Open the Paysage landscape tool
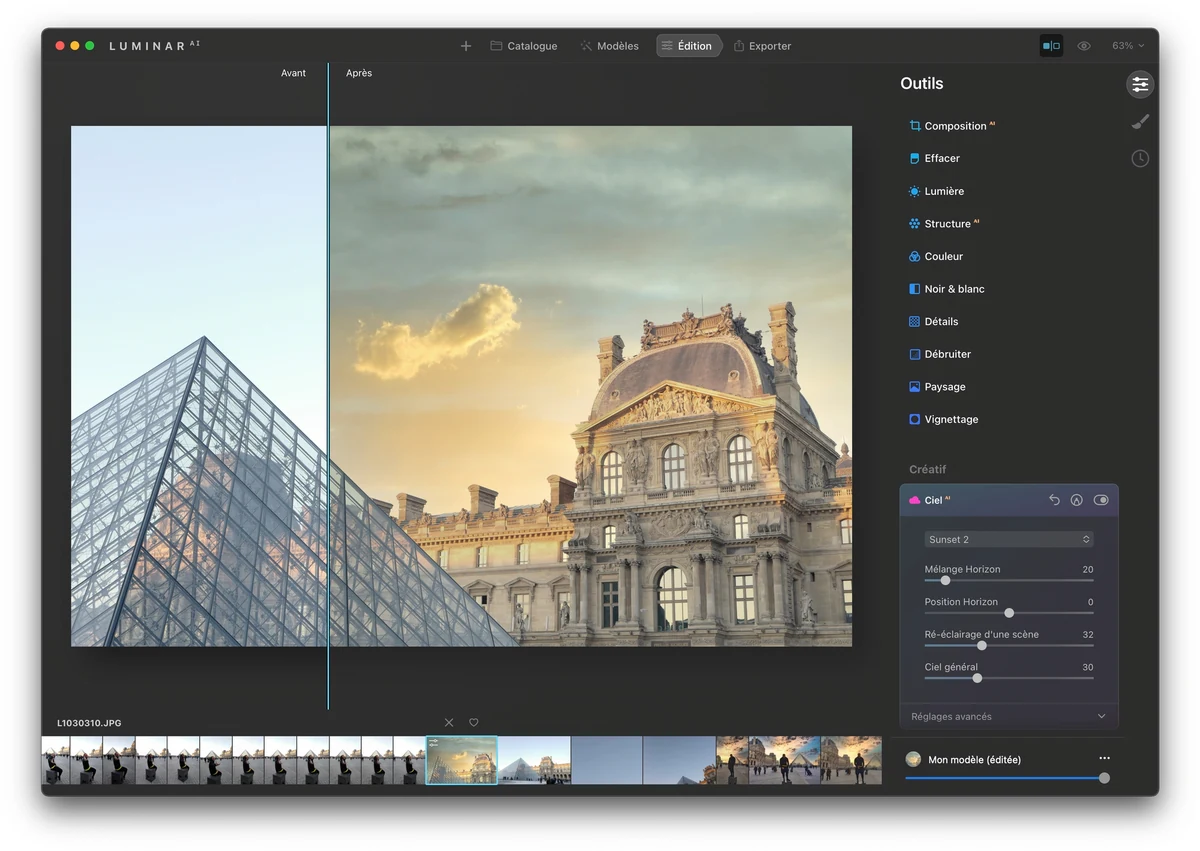1200x851 pixels. (937, 387)
